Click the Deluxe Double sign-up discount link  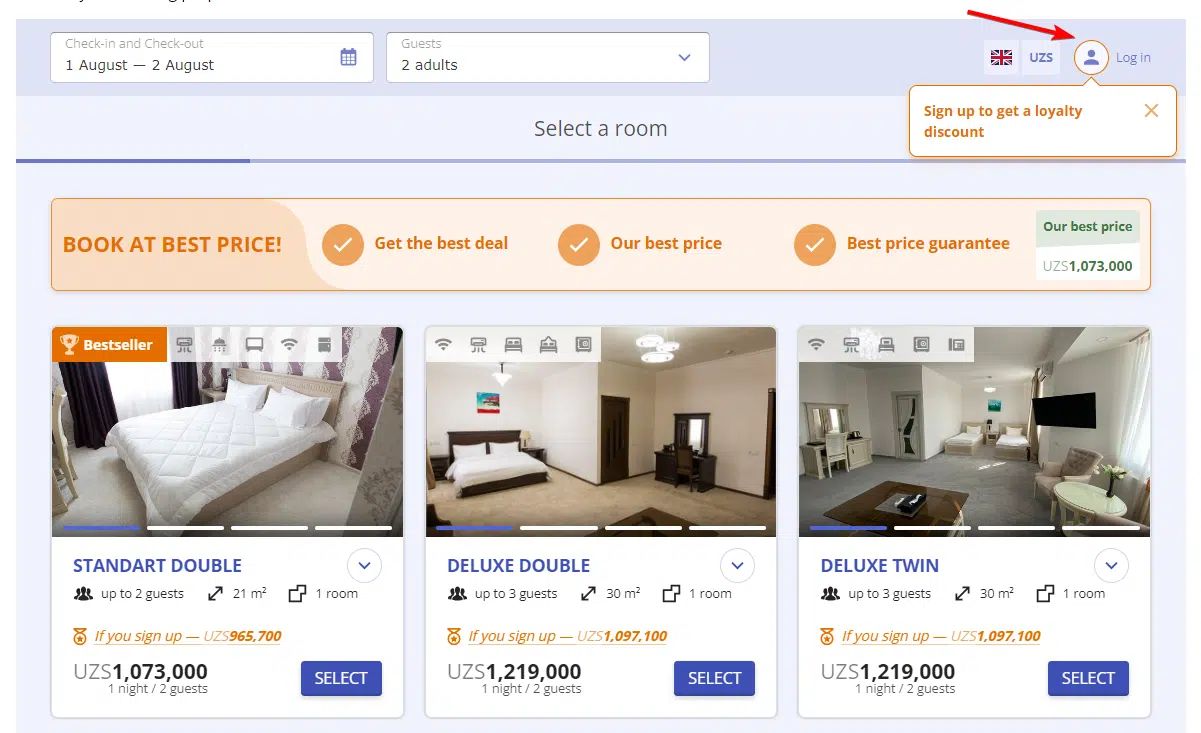[567, 636]
